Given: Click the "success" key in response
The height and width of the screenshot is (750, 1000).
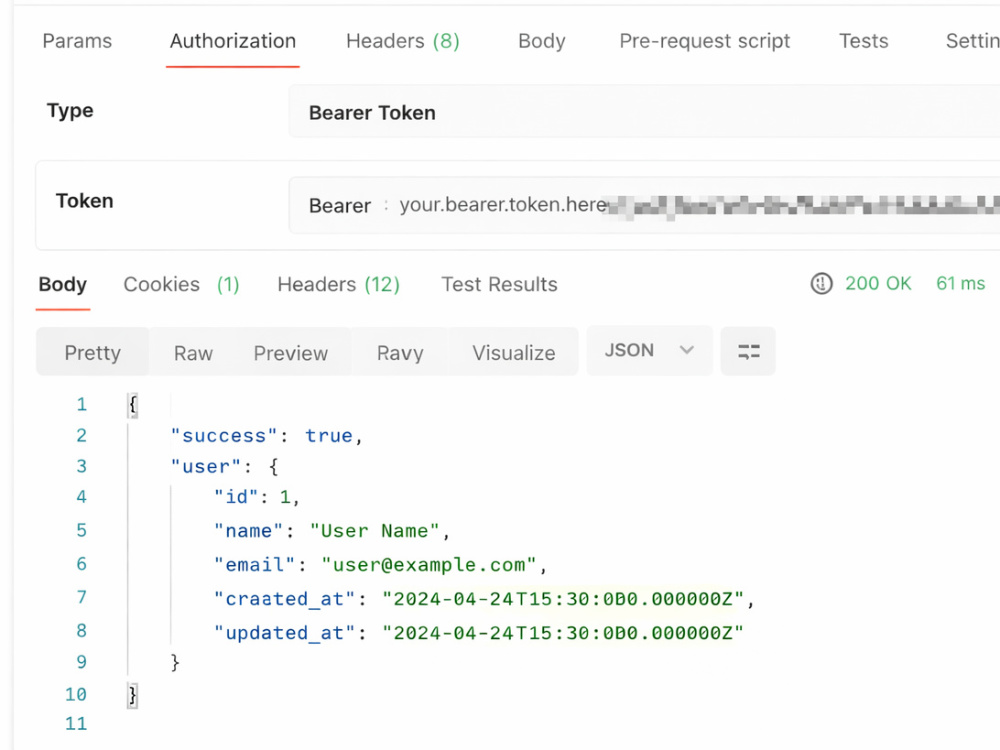Looking at the screenshot, I should [224, 436].
